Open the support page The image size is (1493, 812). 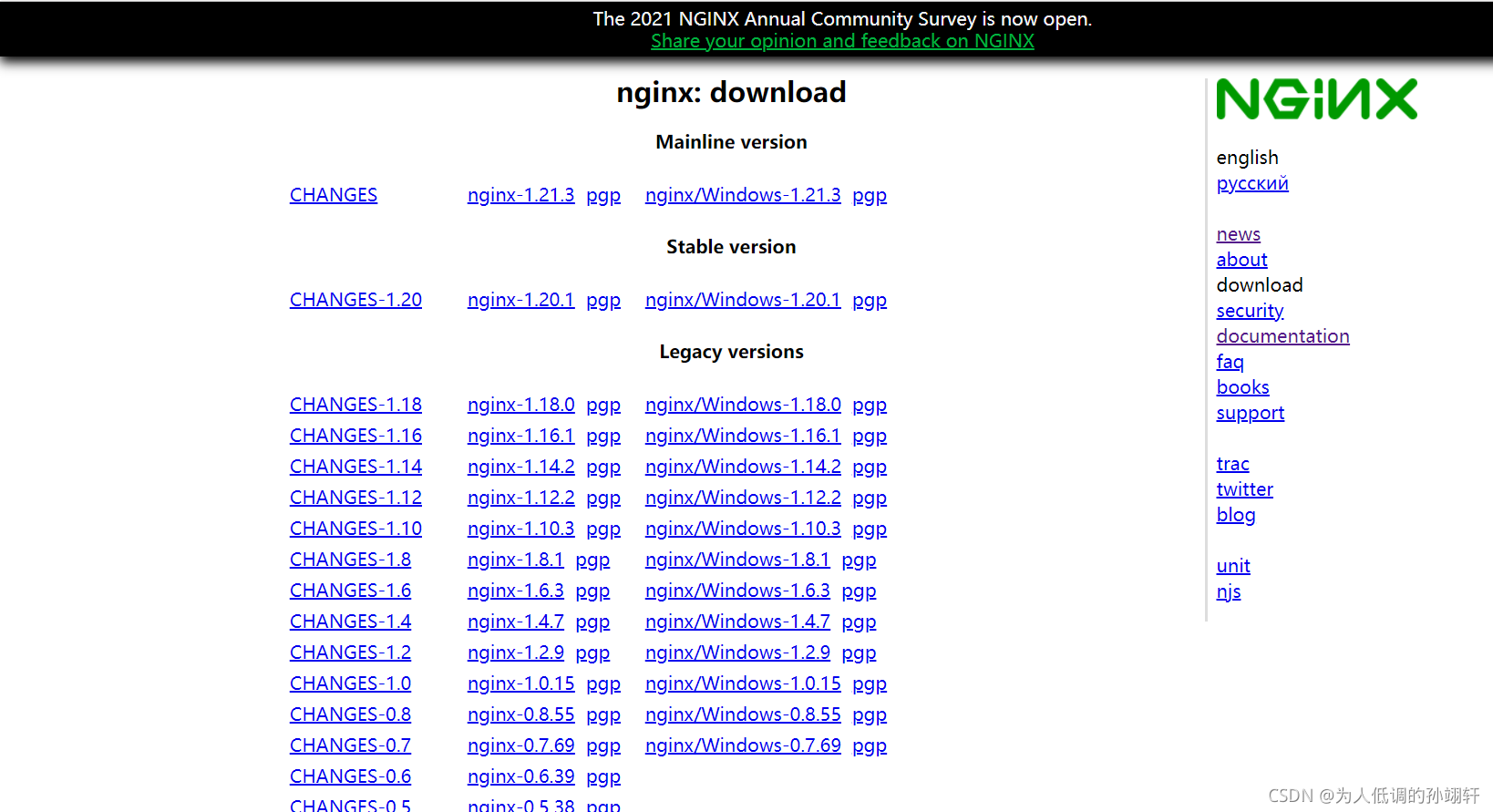[1251, 413]
